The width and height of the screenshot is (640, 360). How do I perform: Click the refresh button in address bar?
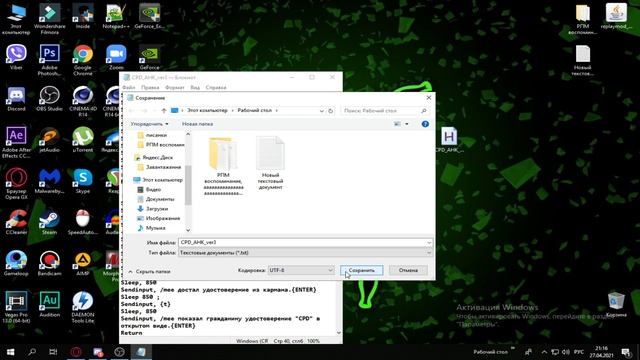(331, 111)
